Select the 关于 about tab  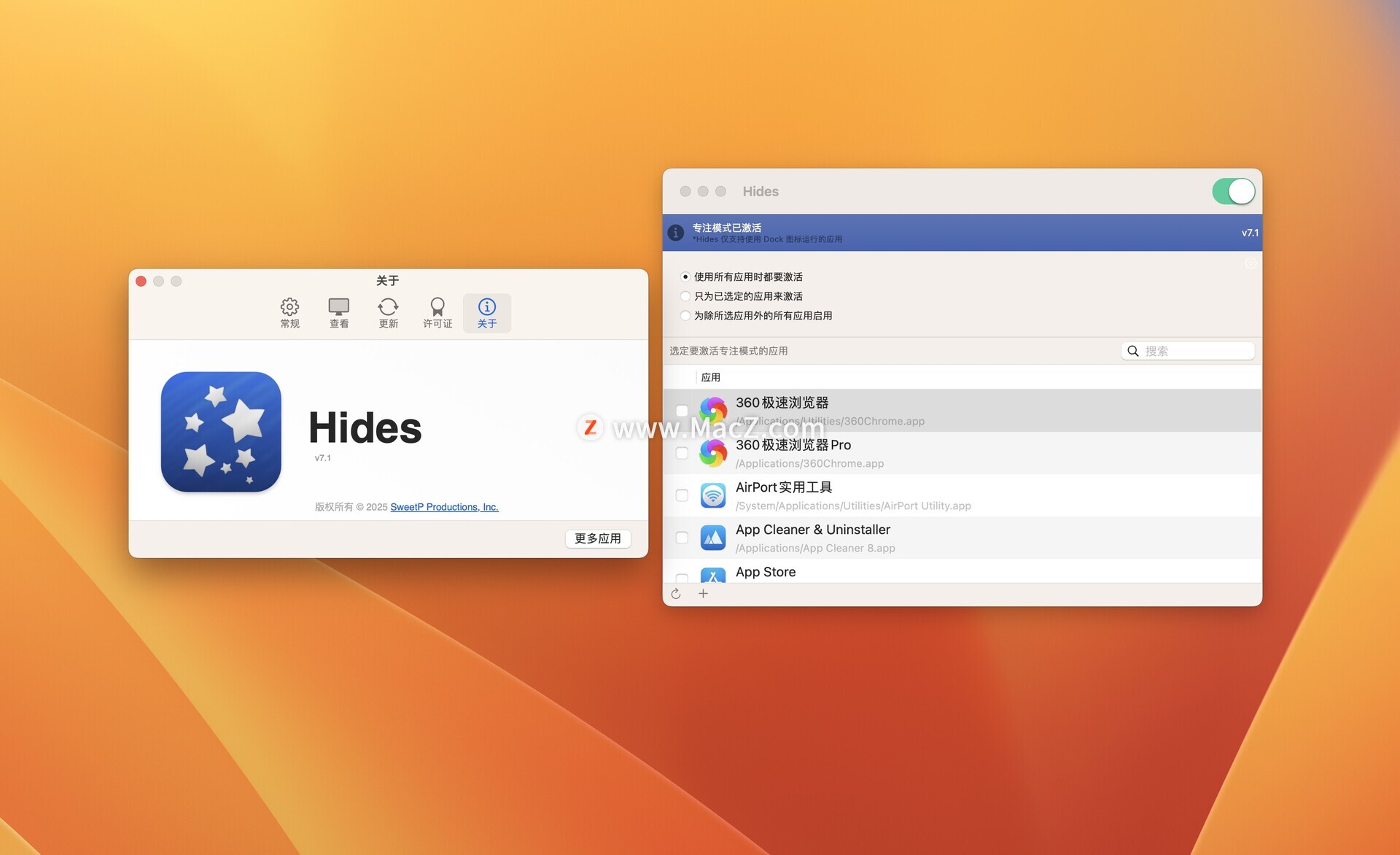(x=487, y=313)
